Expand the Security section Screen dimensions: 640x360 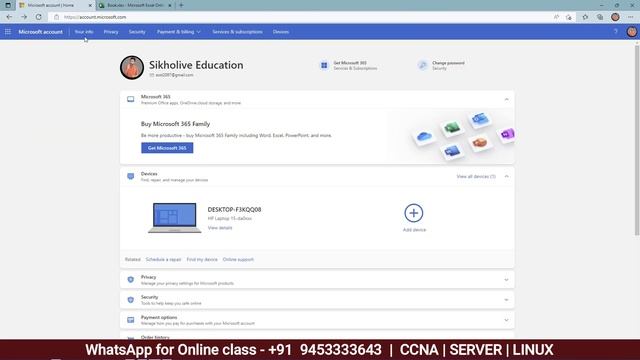point(506,300)
